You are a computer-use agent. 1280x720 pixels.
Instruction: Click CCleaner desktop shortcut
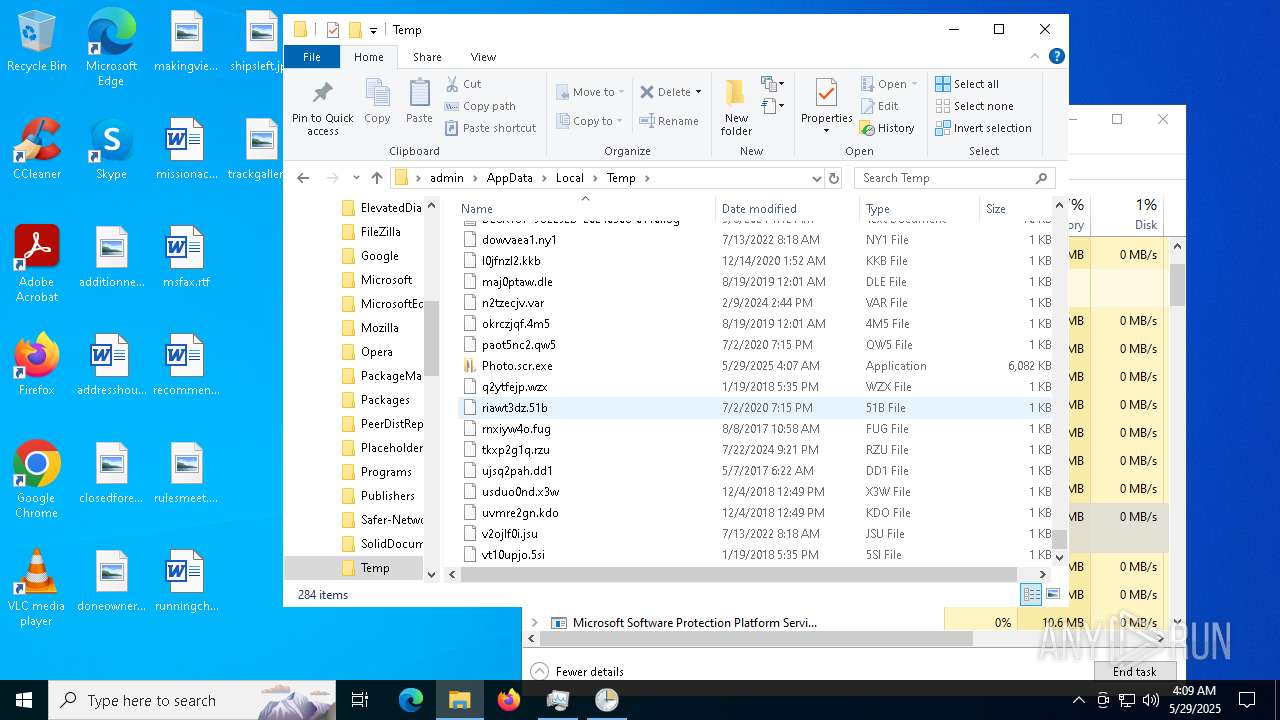[36, 149]
